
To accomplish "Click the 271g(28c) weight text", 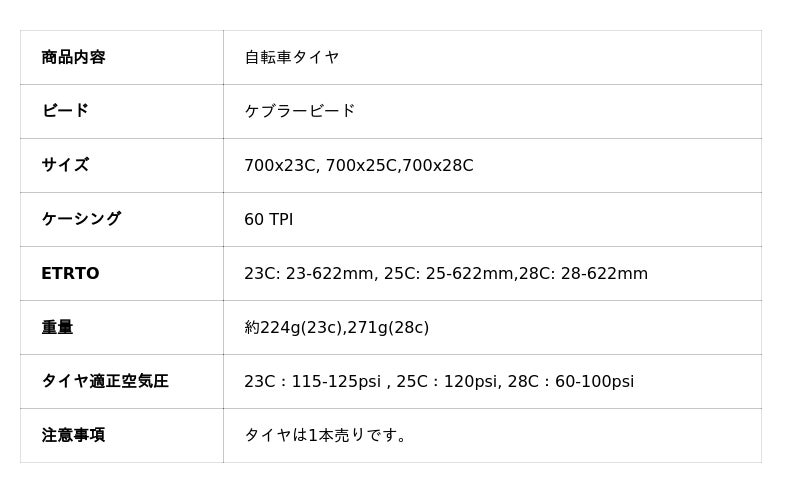I will [x=388, y=327].
